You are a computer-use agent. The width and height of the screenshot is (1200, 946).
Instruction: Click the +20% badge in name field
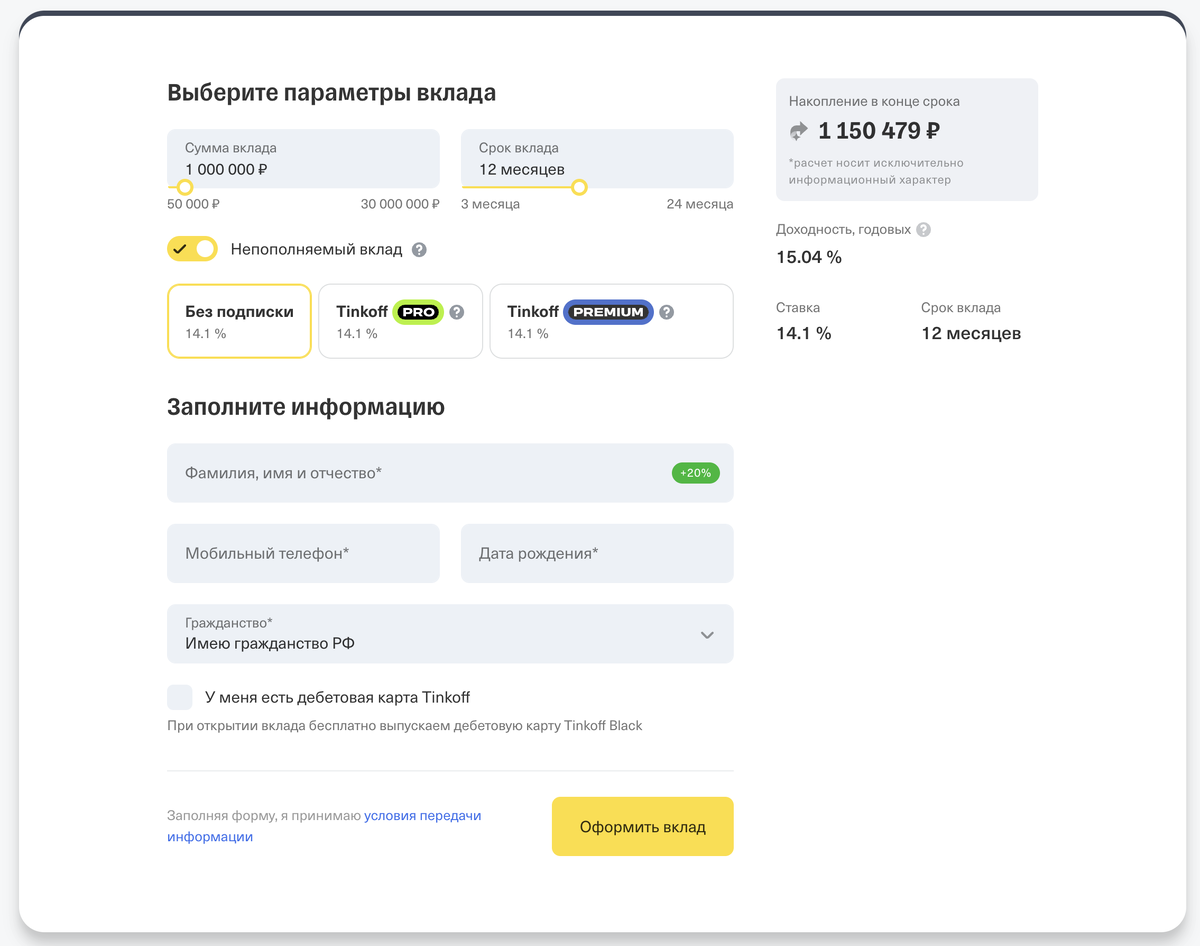tap(696, 473)
